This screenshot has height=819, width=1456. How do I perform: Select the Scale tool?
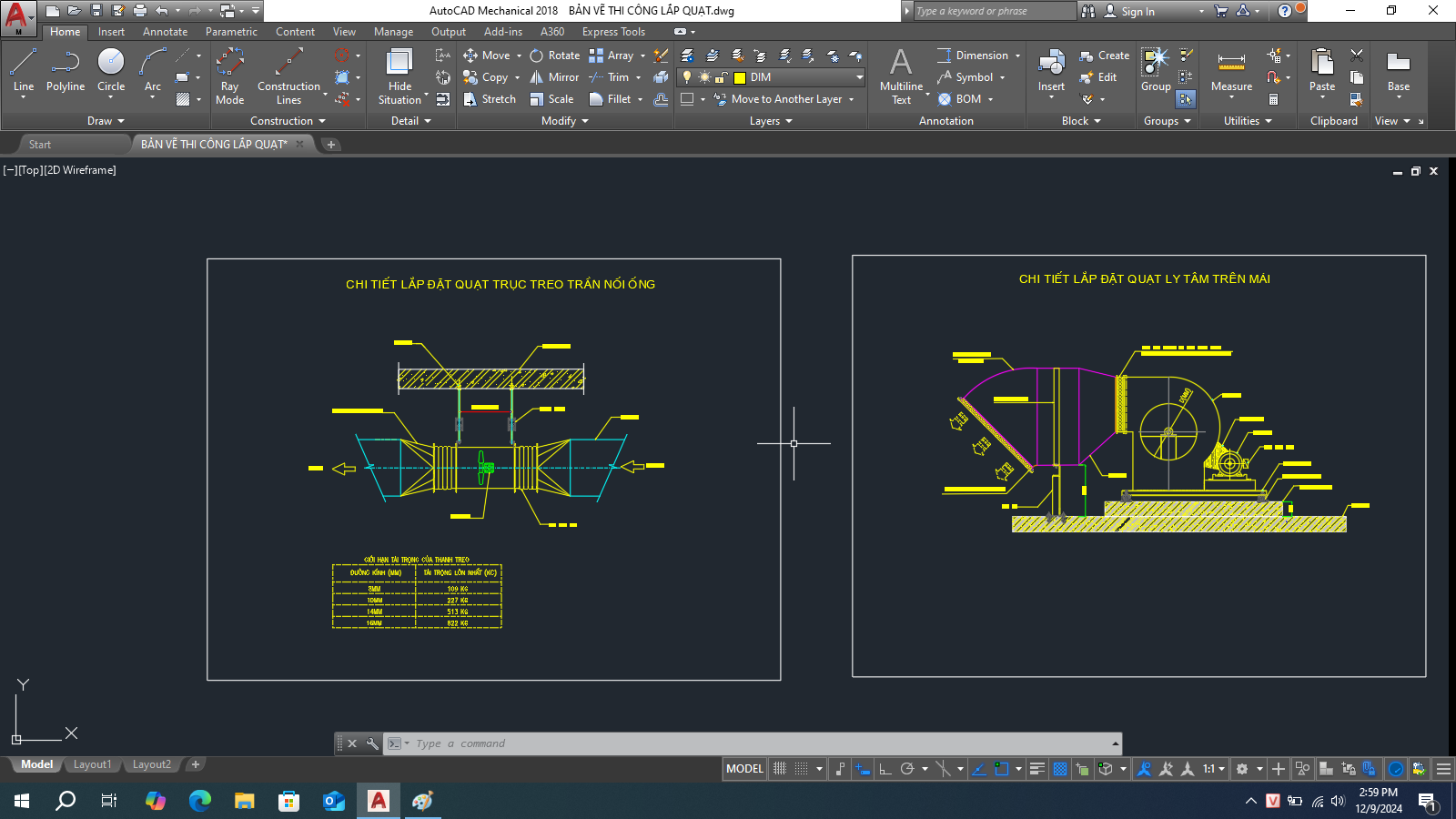click(552, 99)
